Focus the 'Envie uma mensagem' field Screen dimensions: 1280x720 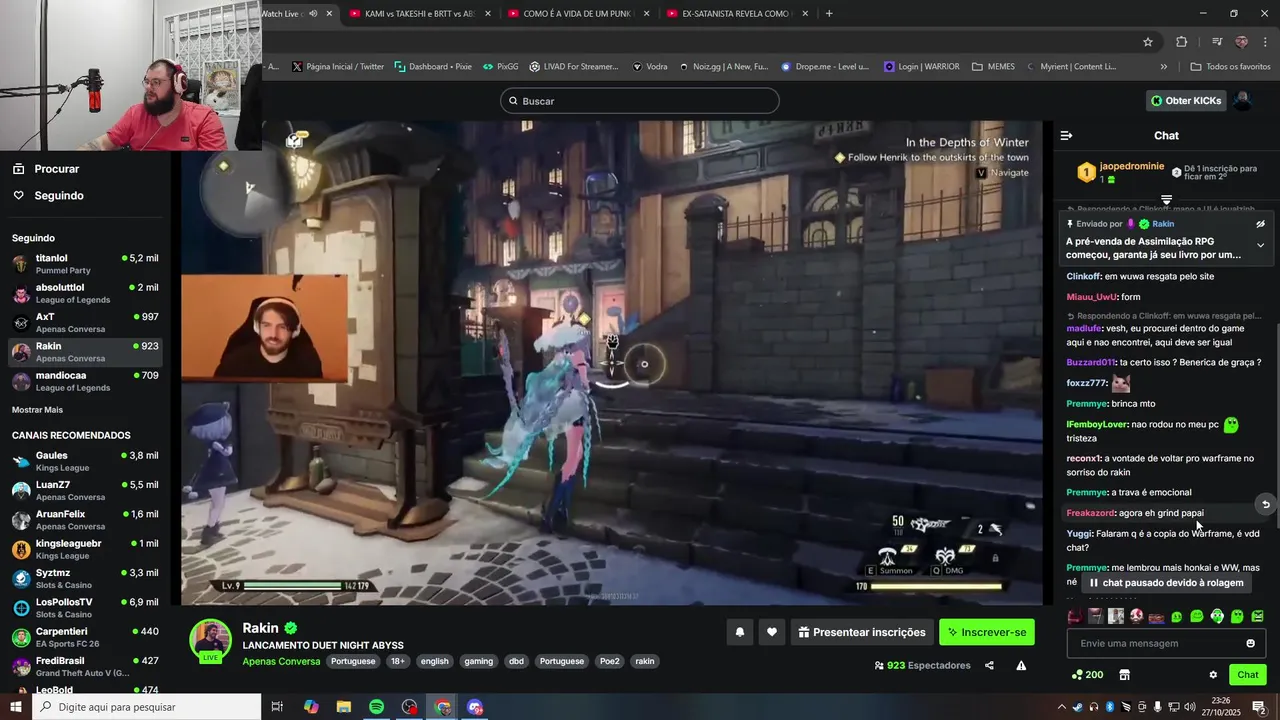1166,643
